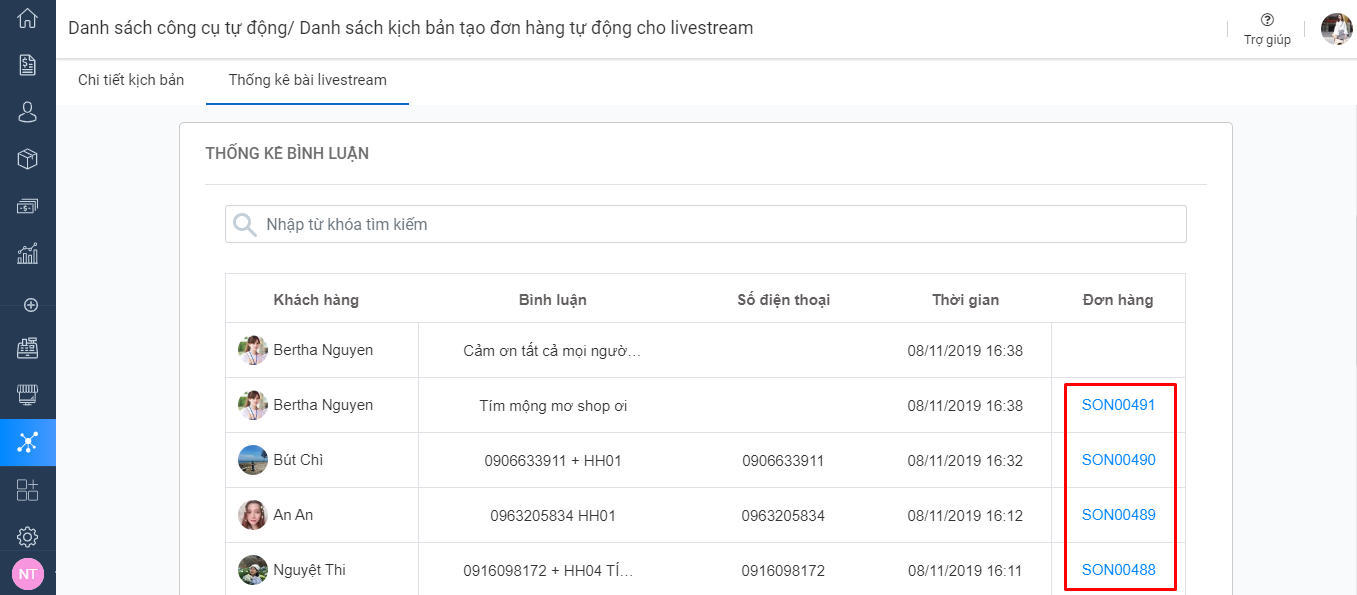Open the orders invoice icon in sidebar
Viewport: 1357px width, 595px height.
28,65
